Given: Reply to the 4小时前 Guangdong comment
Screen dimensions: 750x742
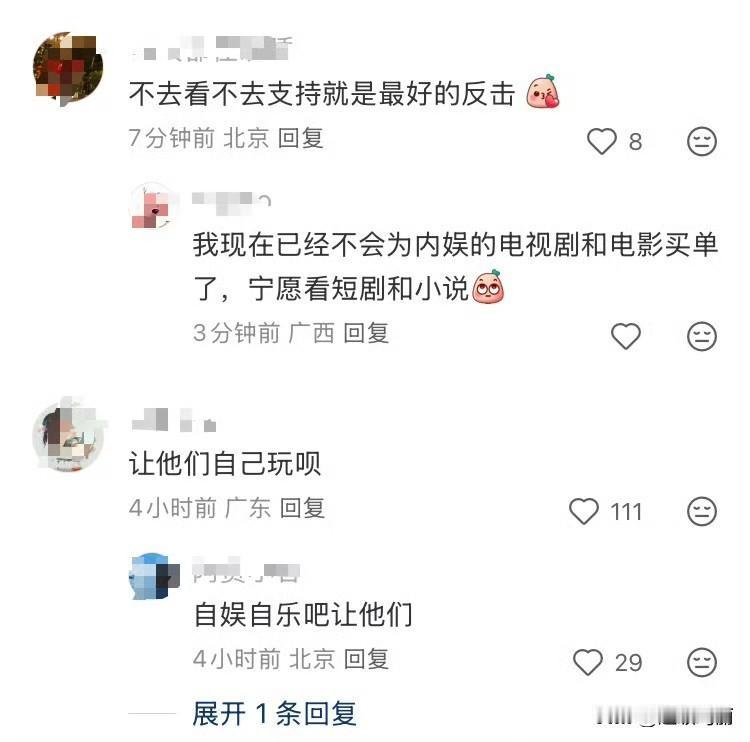Looking at the screenshot, I should coord(302,508).
